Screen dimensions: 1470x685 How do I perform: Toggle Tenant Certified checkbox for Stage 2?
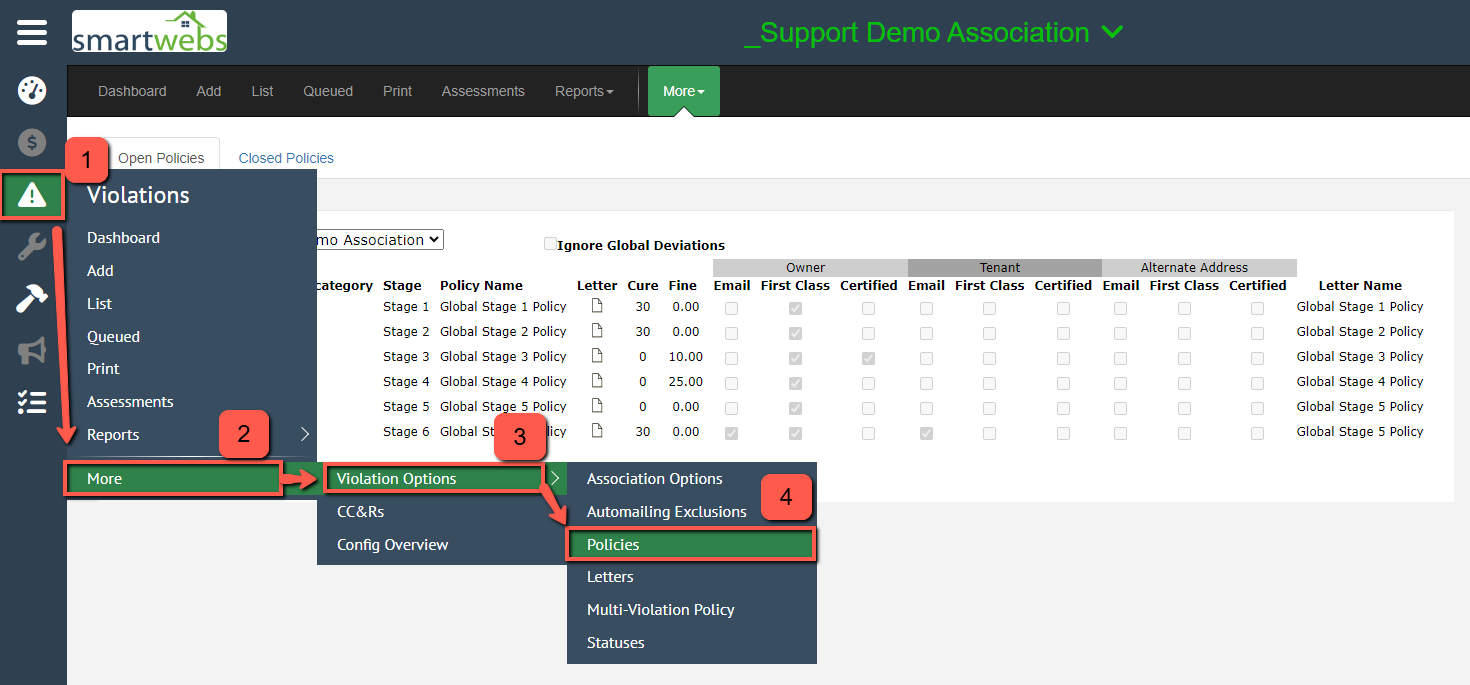pyautogui.click(x=1063, y=333)
